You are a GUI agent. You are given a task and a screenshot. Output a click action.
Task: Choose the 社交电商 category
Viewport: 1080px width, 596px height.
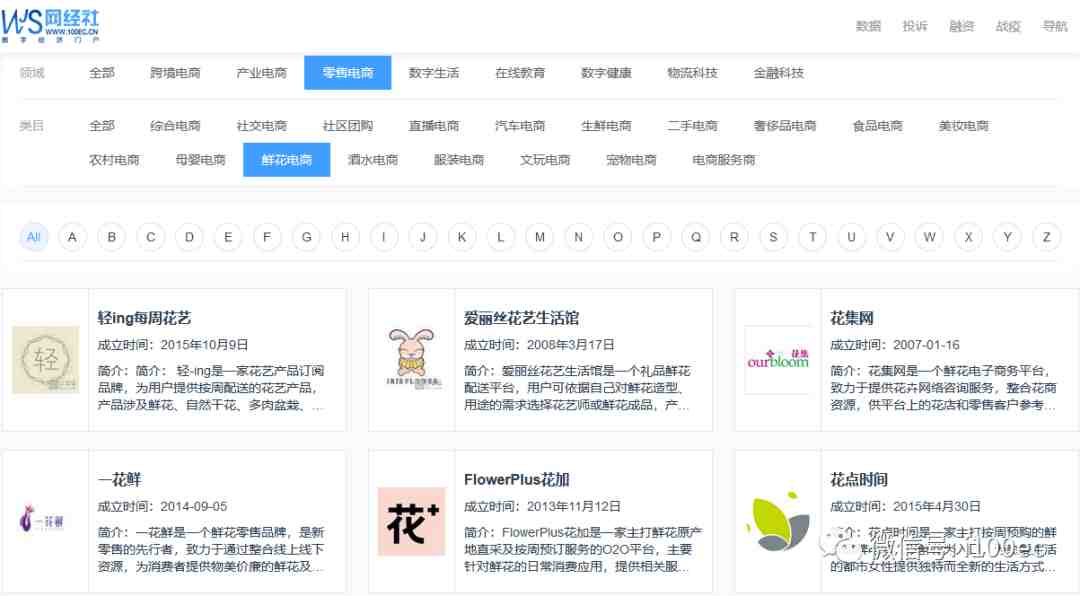pos(262,125)
